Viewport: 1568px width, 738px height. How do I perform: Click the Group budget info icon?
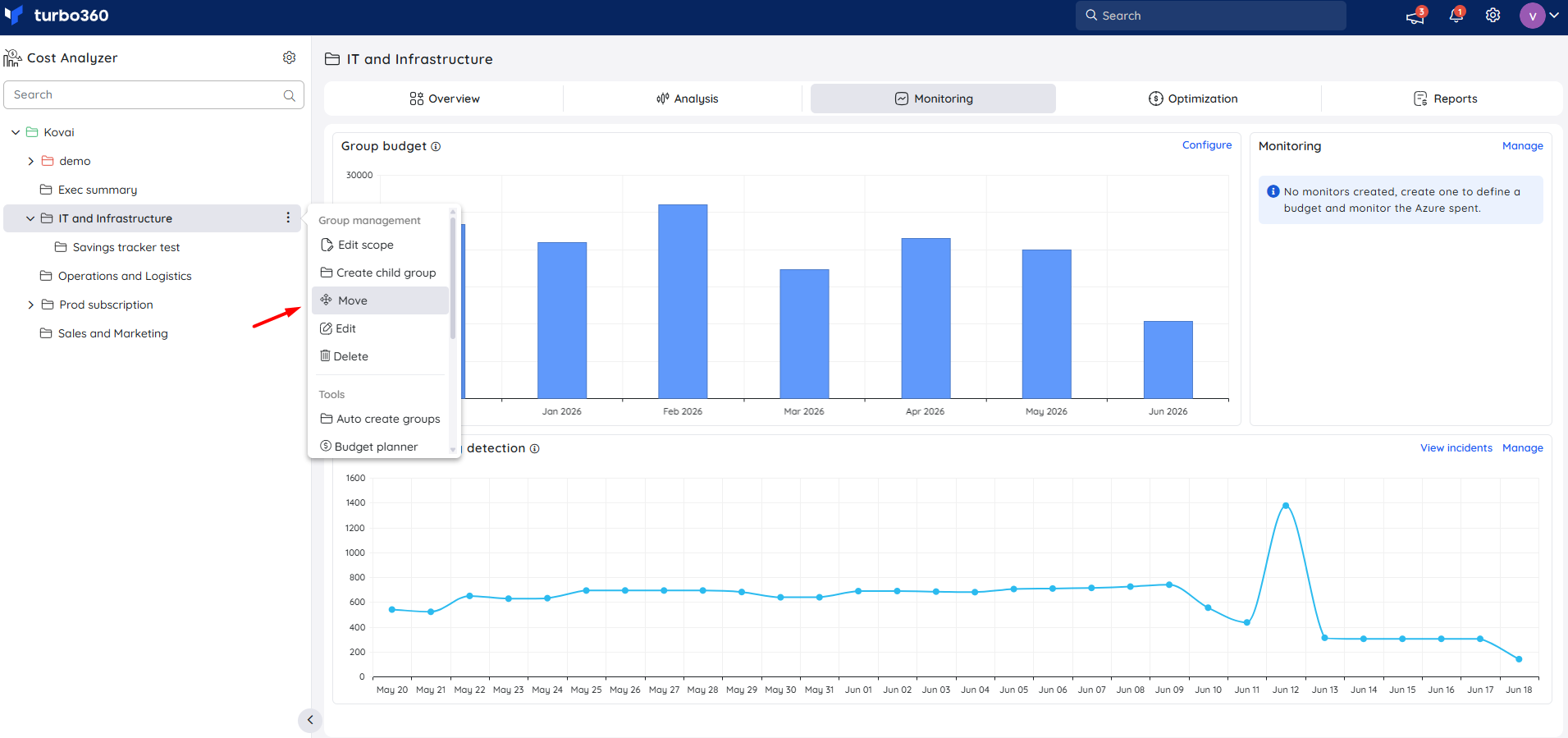point(436,147)
